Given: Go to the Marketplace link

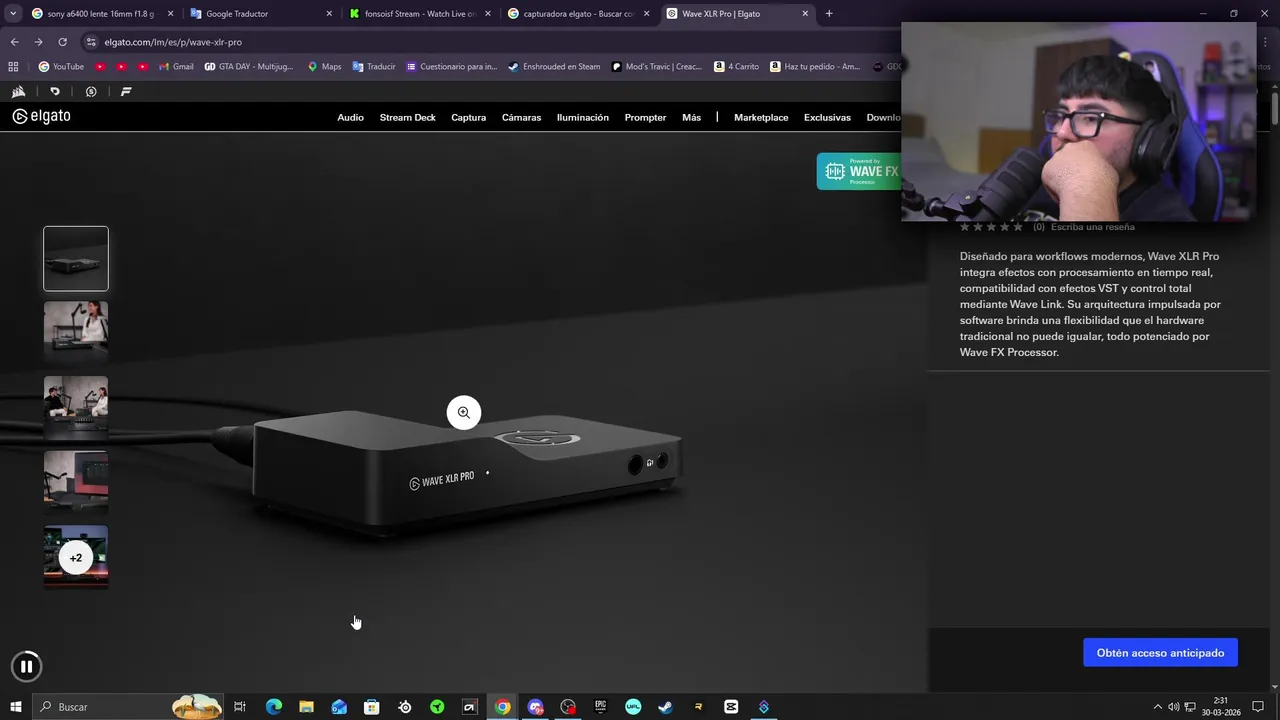Looking at the screenshot, I should coord(761,117).
